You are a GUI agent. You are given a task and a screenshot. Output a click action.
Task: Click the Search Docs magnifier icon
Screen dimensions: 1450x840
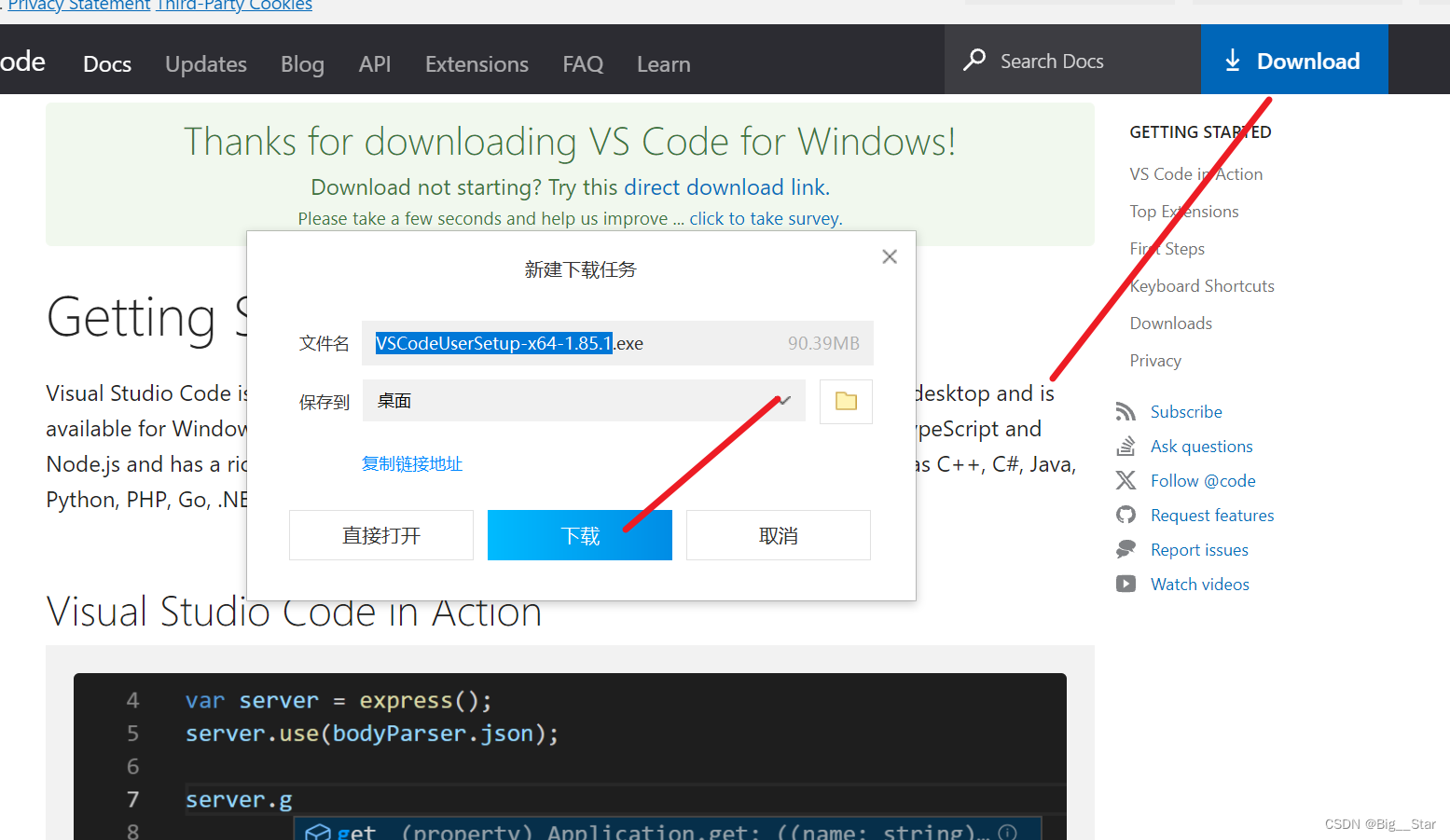974,61
